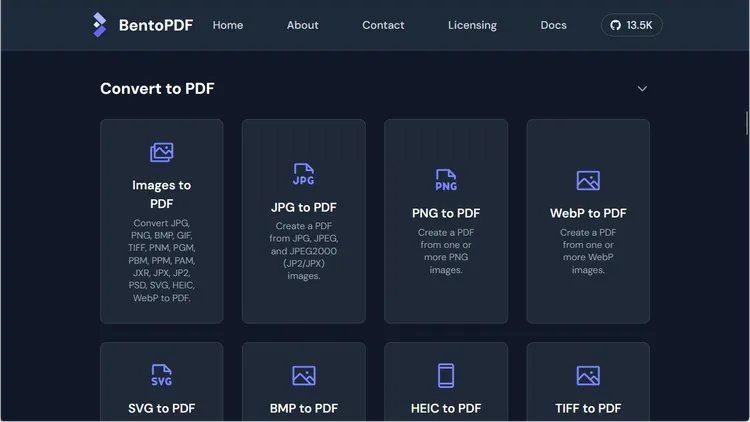Open the JPG to PDF tool title
Screen dimensions: 750x422
click(x=304, y=207)
